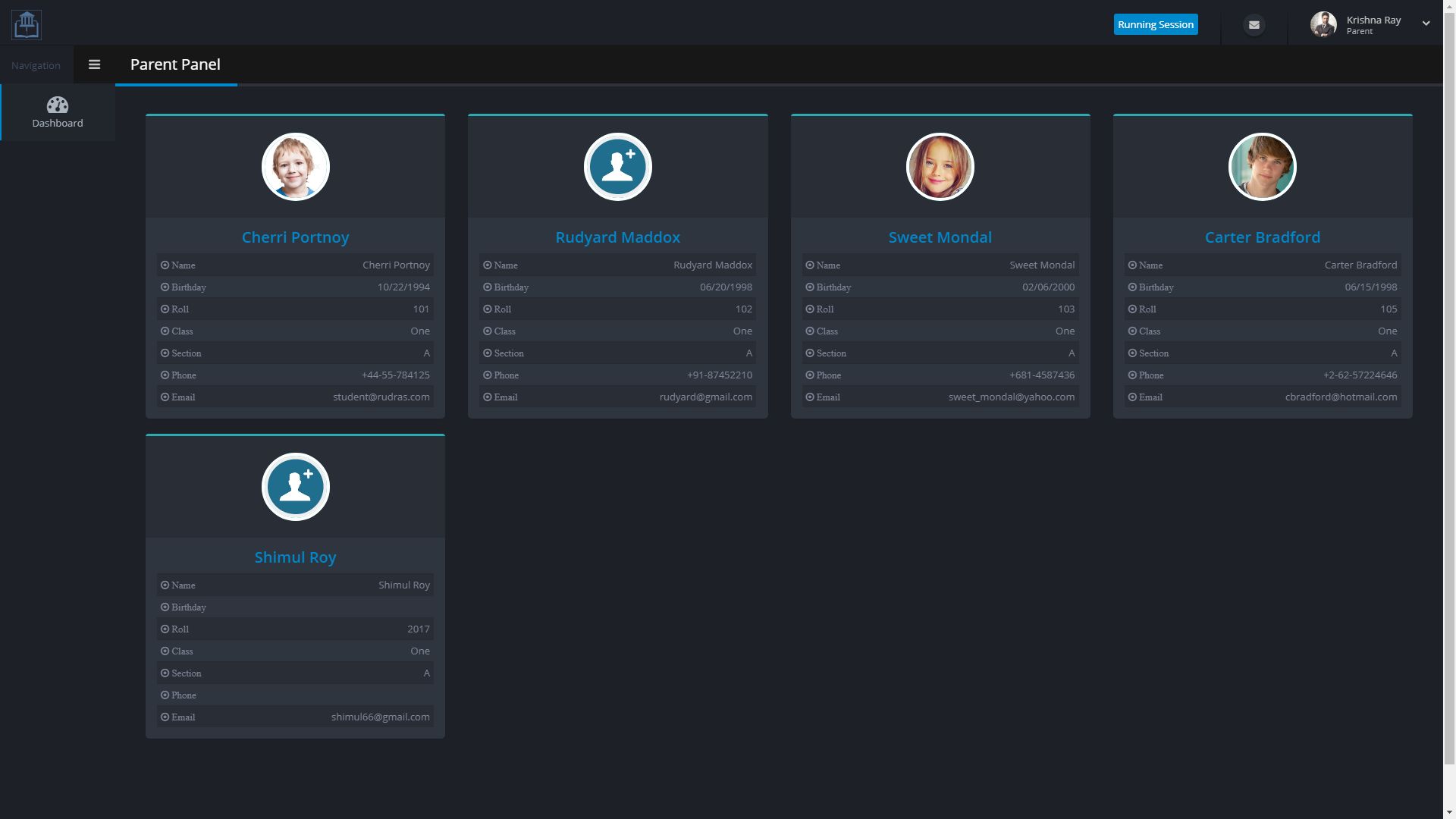
Task: Toggle the hamburger navigation menu
Action: point(94,64)
